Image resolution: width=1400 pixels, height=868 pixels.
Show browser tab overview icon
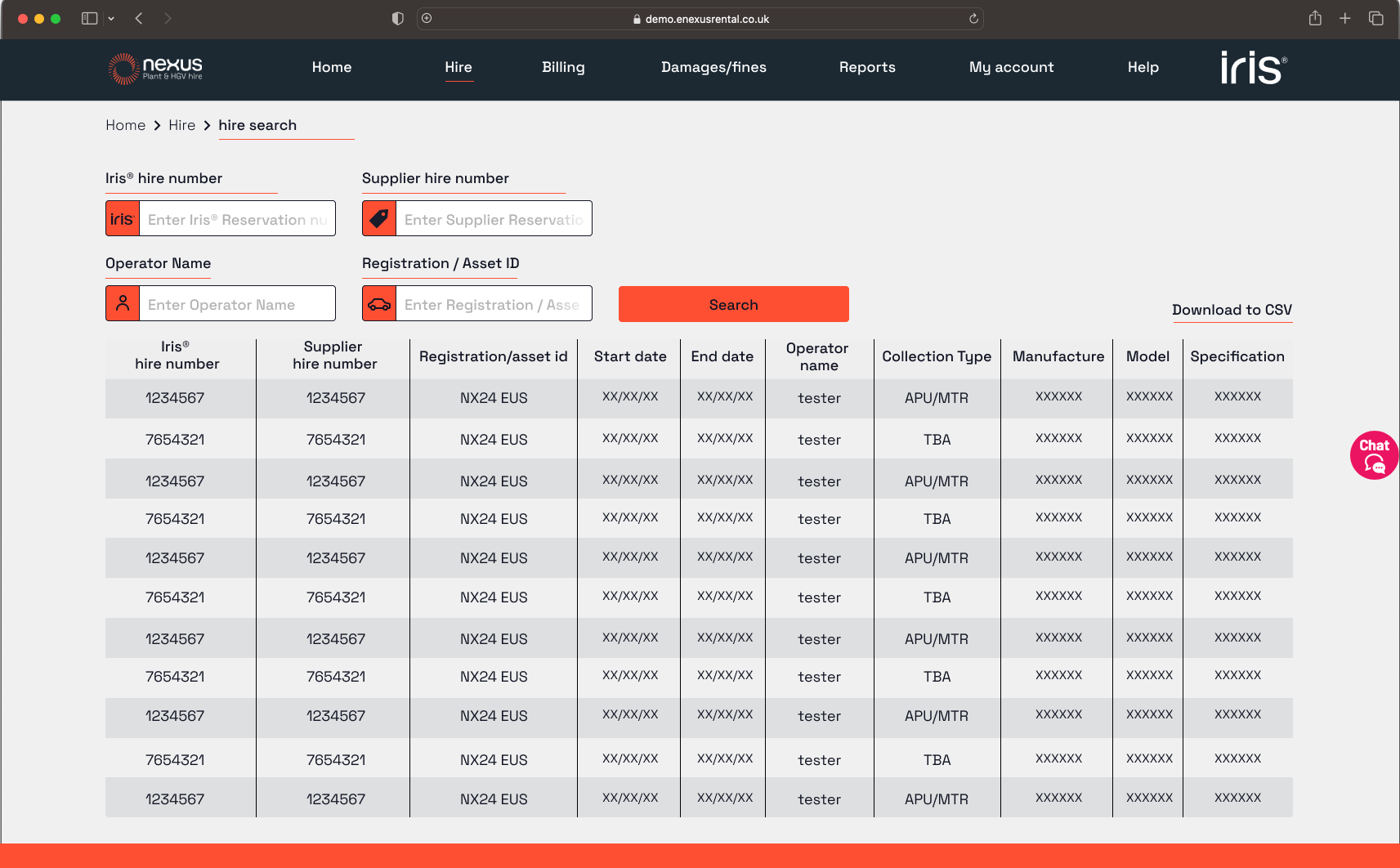1376,18
